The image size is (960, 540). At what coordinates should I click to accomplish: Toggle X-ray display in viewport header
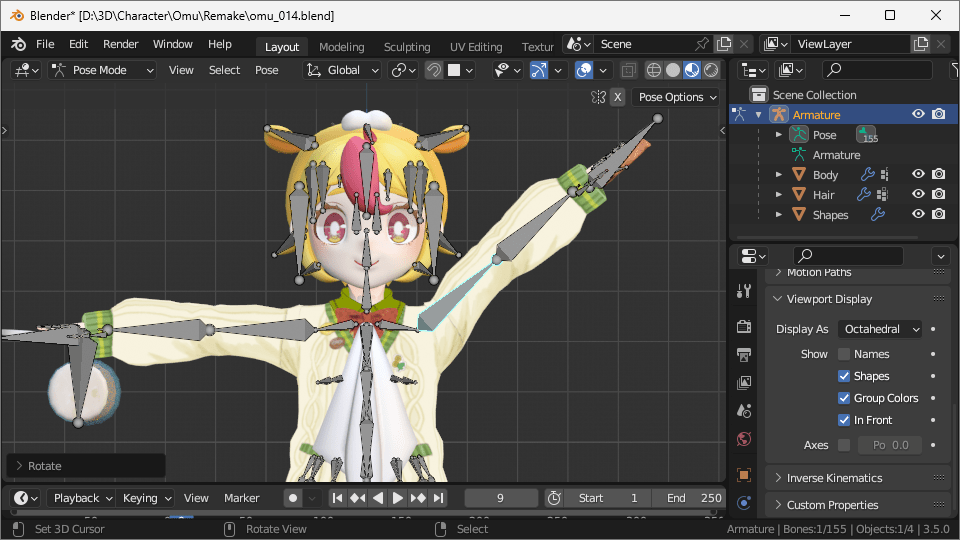pos(628,70)
